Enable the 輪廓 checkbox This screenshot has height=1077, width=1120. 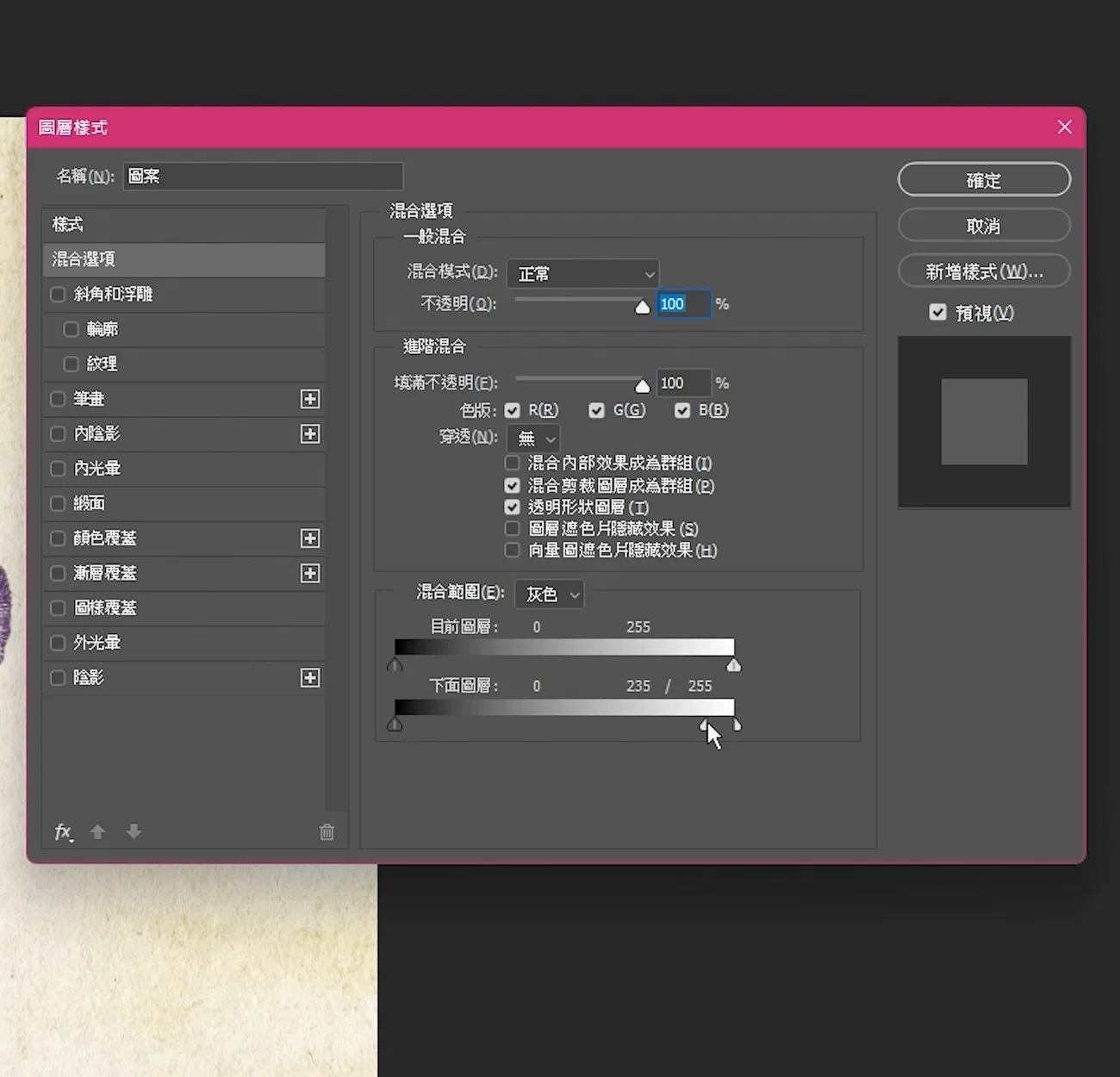coord(71,329)
